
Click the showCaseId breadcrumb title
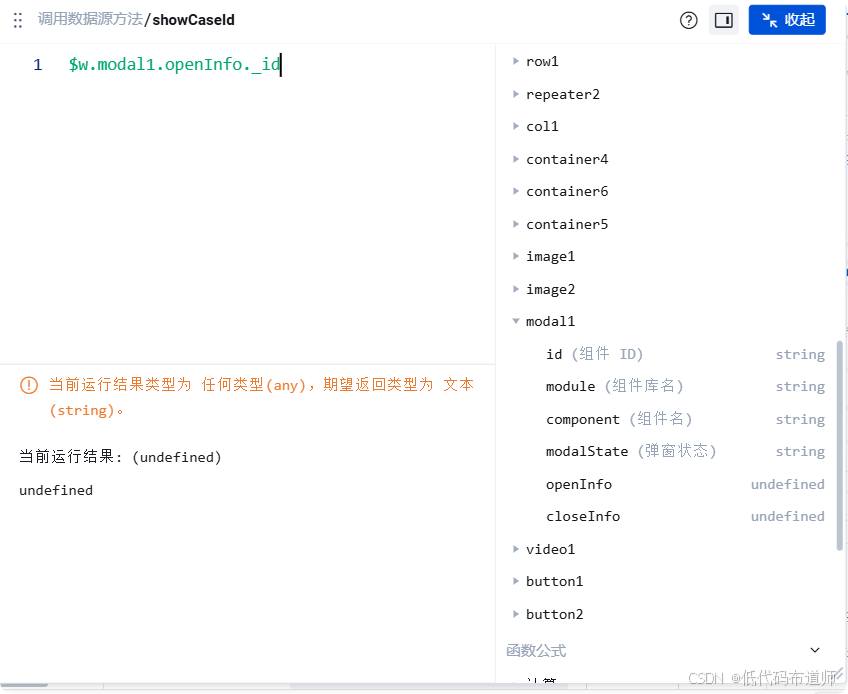194,20
